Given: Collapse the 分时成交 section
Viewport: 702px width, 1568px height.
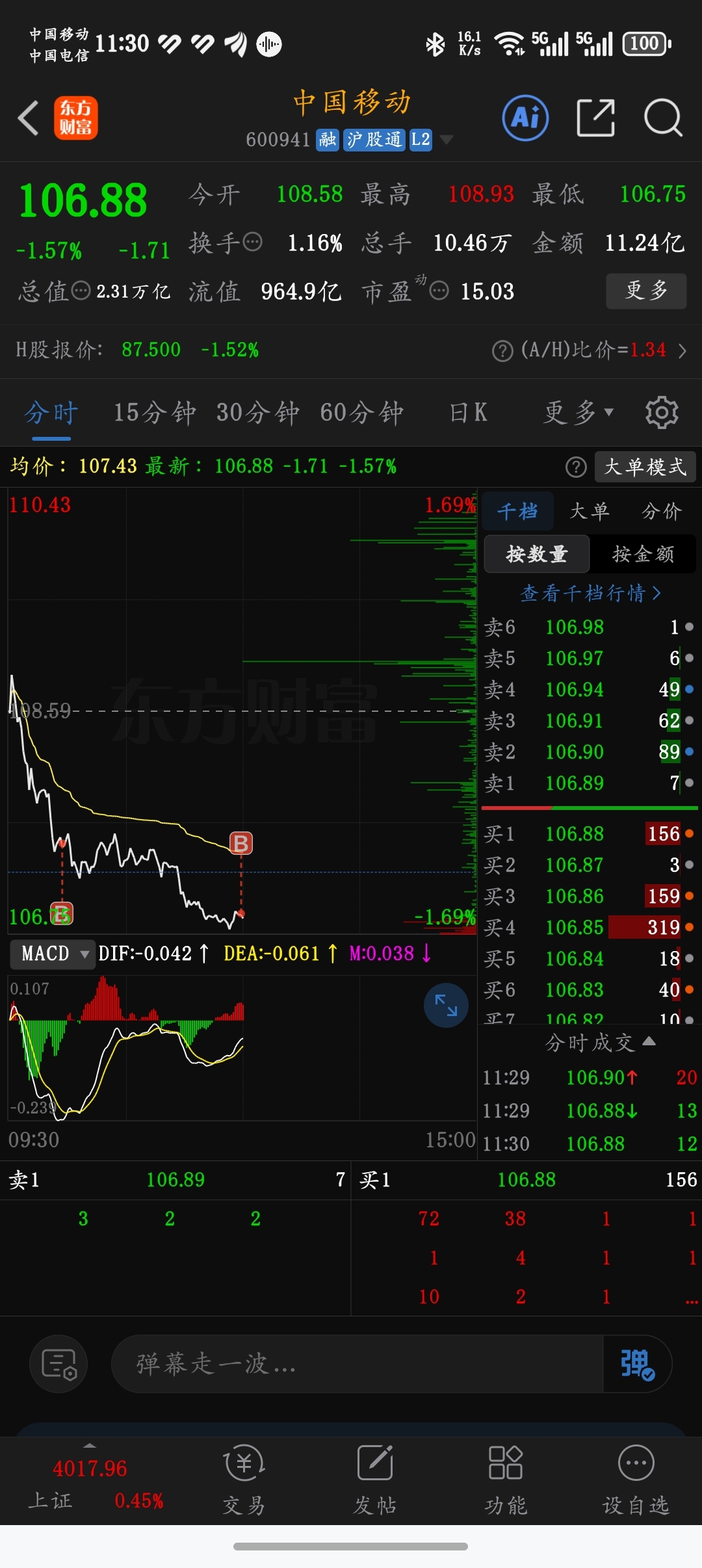Looking at the screenshot, I should pyautogui.click(x=599, y=1042).
